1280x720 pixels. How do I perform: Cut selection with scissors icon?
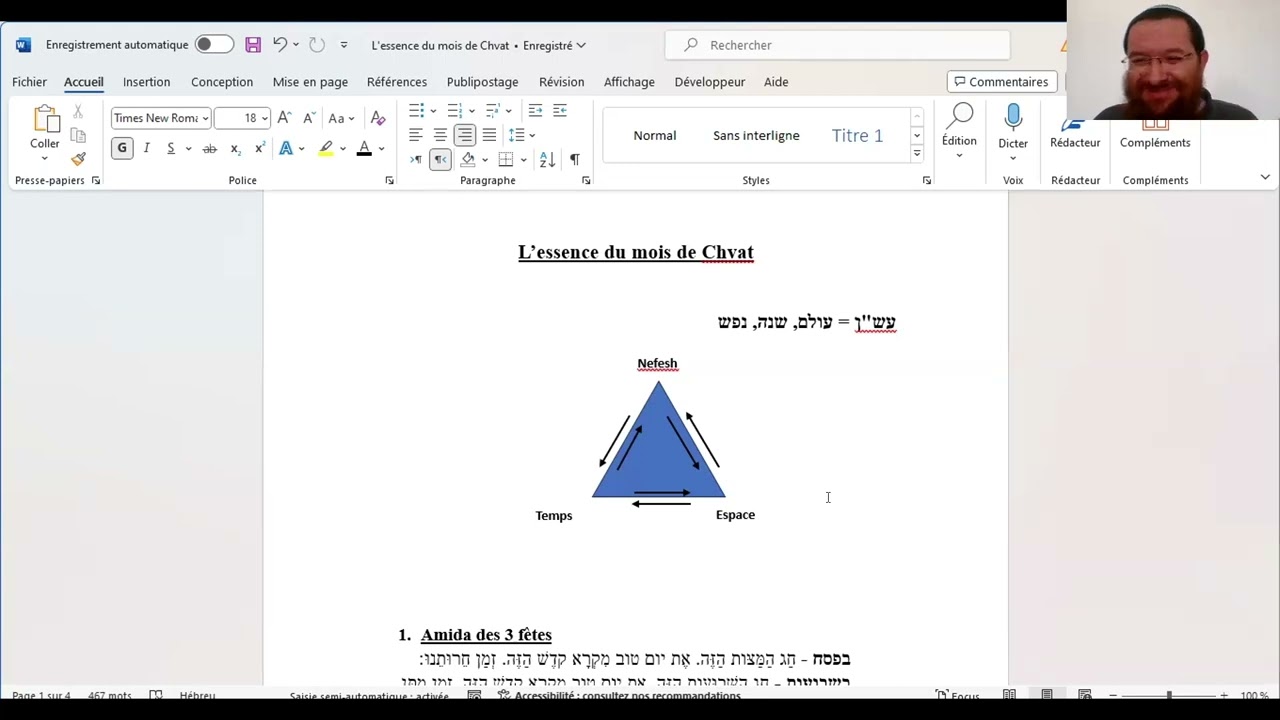click(x=78, y=112)
